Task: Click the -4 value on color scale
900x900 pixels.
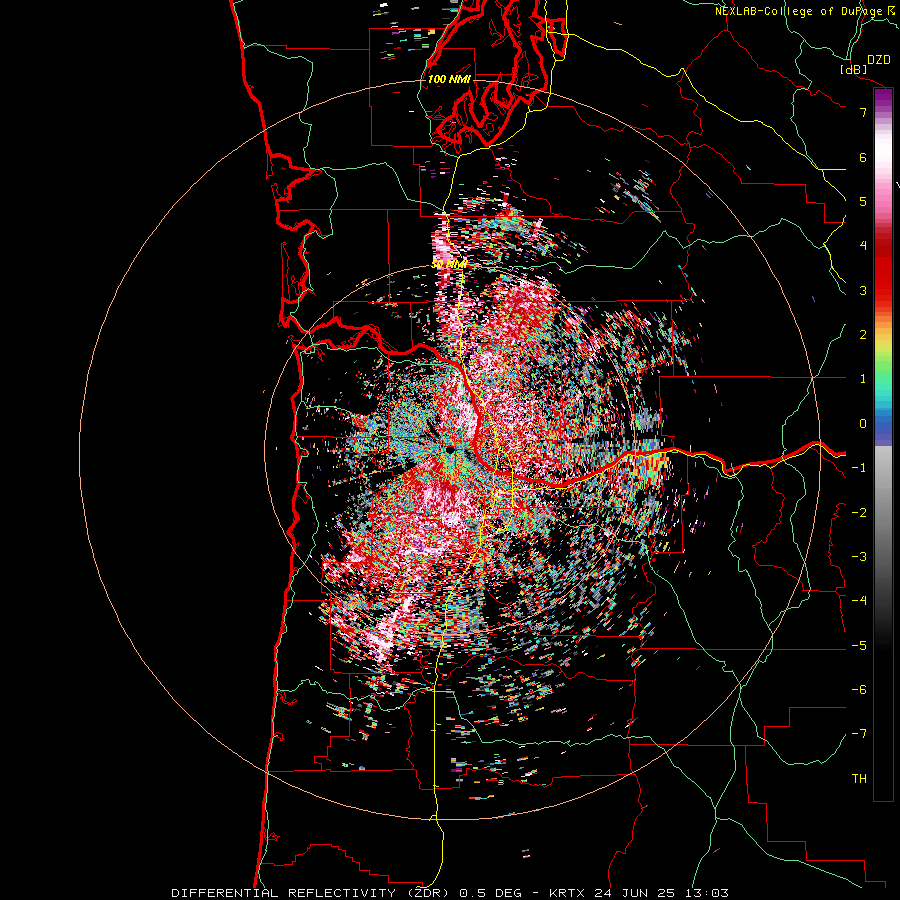Action: 859,601
